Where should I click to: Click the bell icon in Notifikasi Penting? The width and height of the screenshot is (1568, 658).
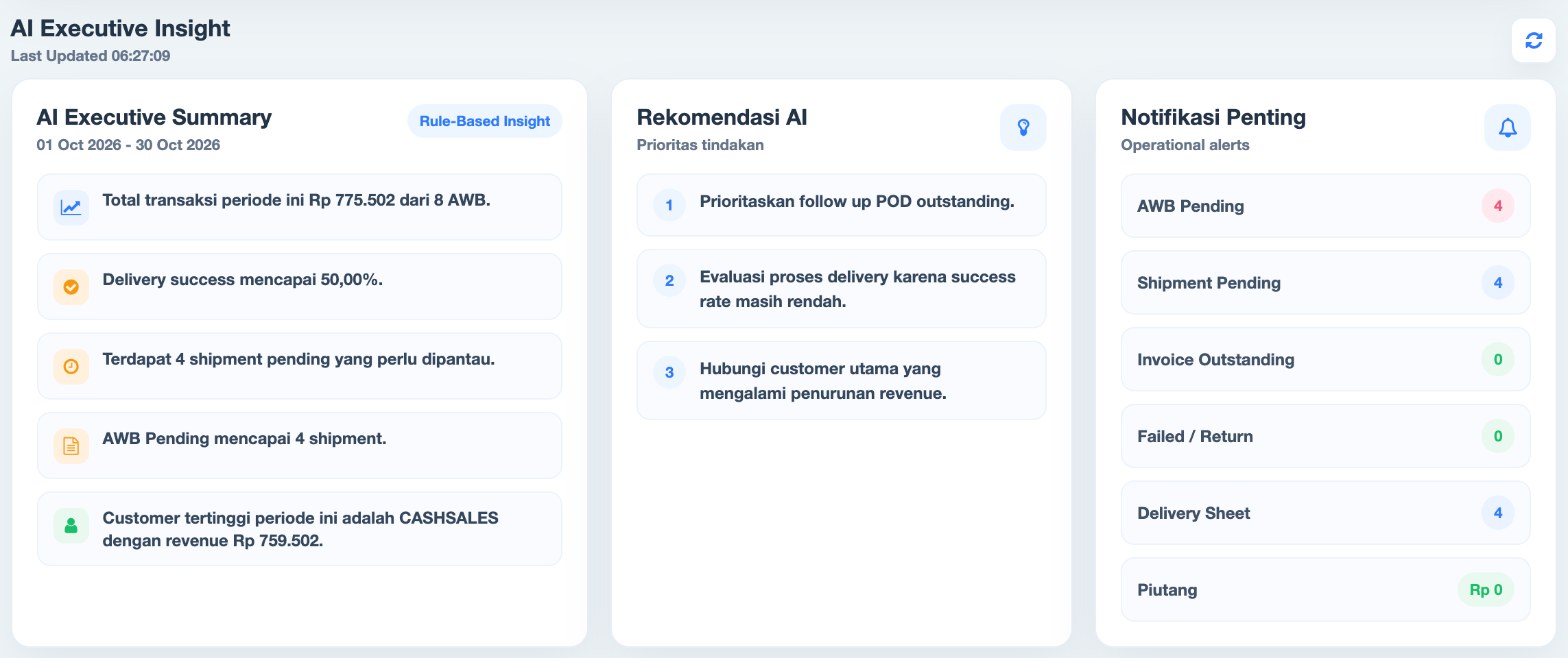tap(1507, 127)
